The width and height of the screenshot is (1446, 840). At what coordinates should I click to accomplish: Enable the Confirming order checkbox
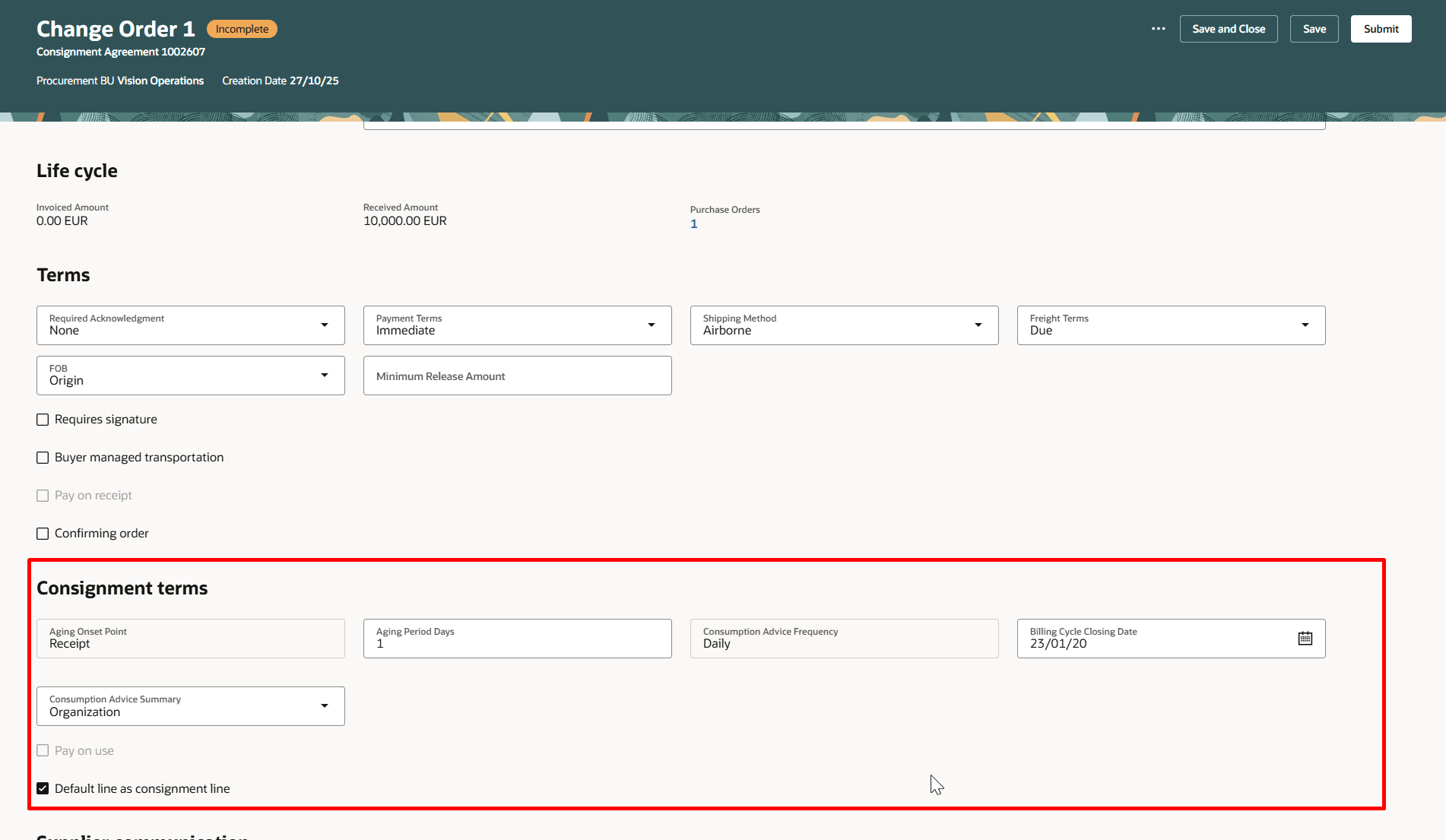[43, 533]
